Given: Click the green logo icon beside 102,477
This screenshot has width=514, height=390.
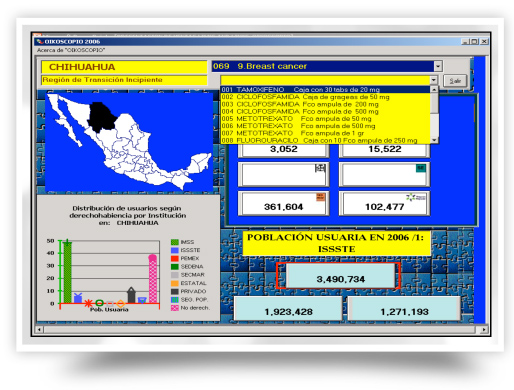Looking at the screenshot, I should 416,197.
